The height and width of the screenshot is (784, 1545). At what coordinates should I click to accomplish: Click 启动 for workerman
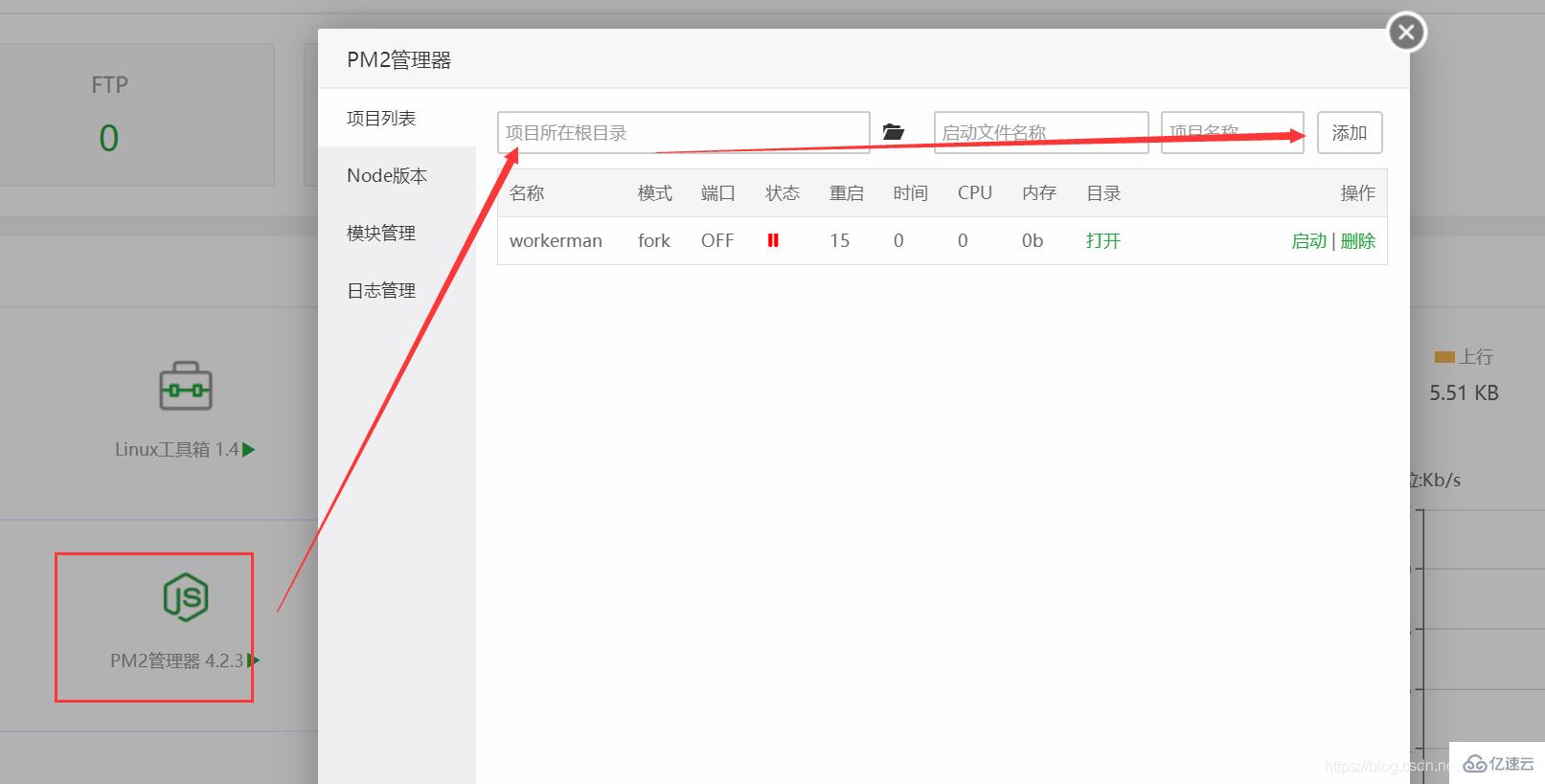coord(1308,241)
